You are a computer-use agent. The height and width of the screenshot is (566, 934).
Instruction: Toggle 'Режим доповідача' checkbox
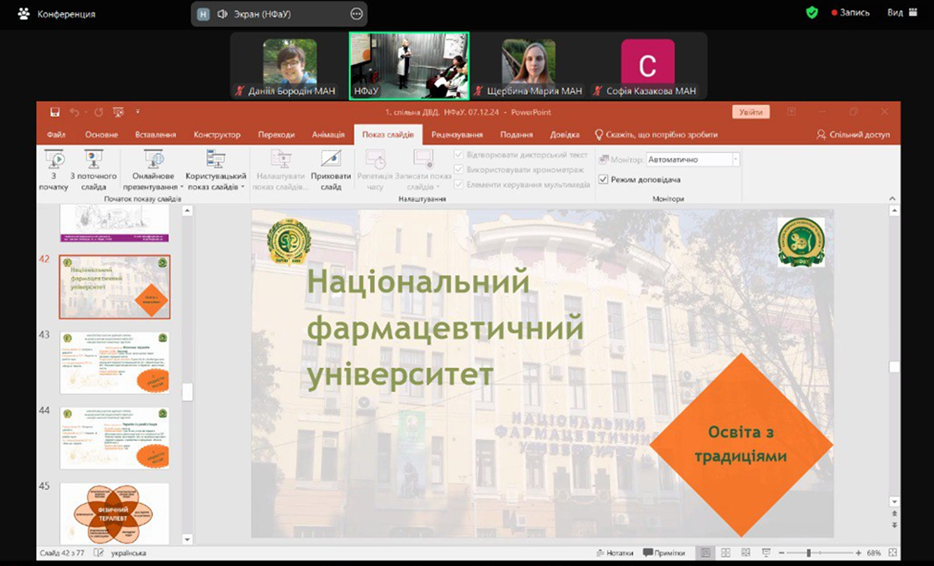point(603,179)
